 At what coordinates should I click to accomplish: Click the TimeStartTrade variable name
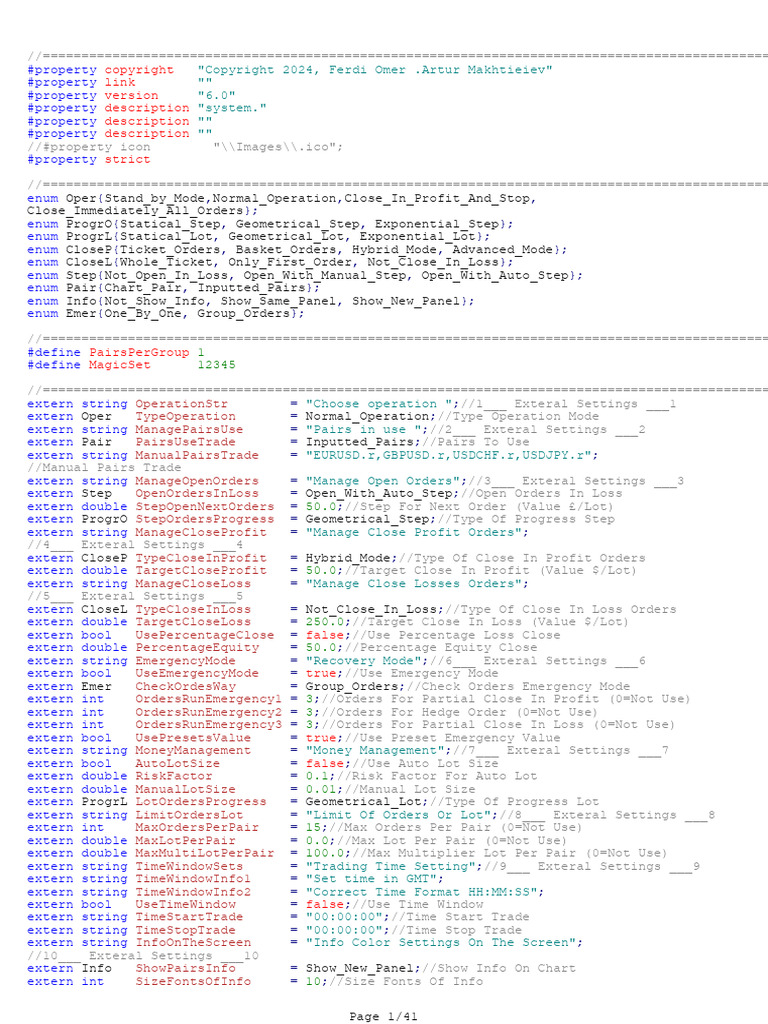point(189,918)
